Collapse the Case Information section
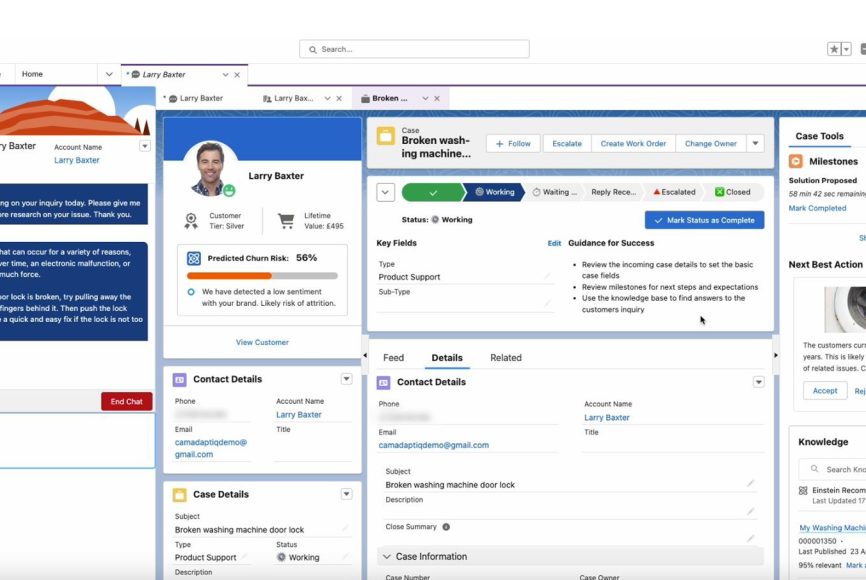Screen dimensions: 866x580 386,557
